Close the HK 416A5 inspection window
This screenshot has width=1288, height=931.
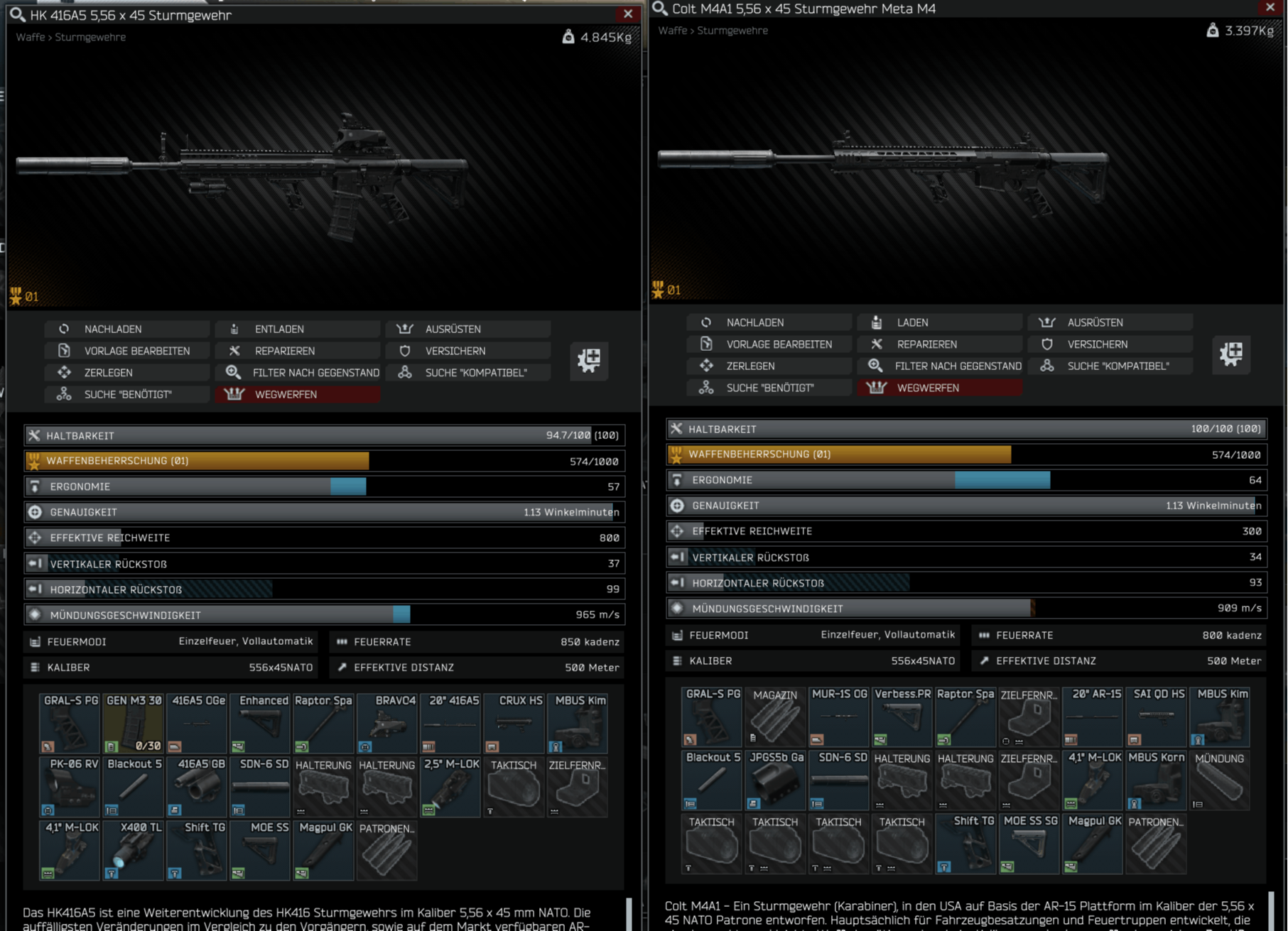[628, 14]
